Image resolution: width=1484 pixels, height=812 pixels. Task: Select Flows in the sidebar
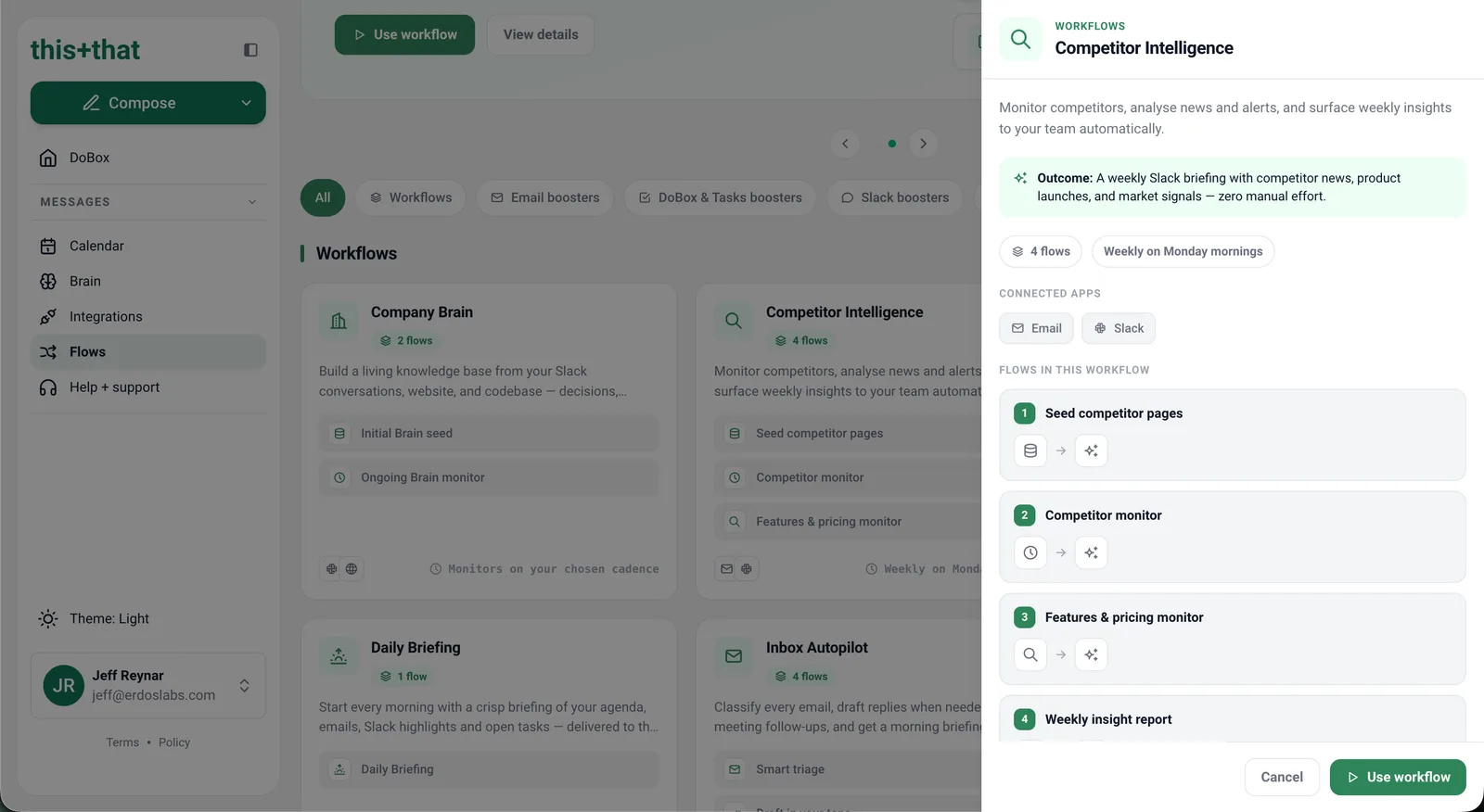[148, 351]
